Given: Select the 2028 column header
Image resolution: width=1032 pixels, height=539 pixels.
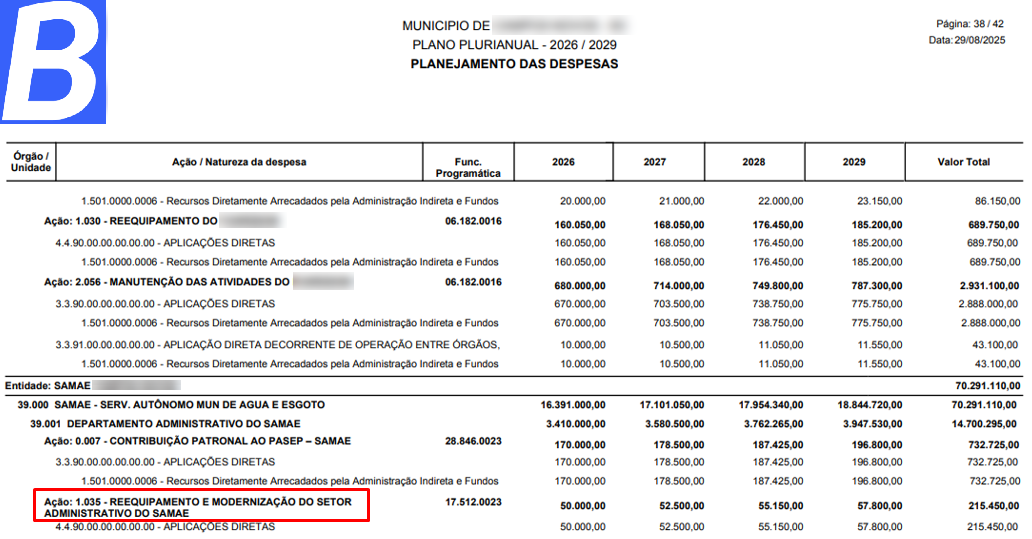Looking at the screenshot, I should (x=753, y=162).
